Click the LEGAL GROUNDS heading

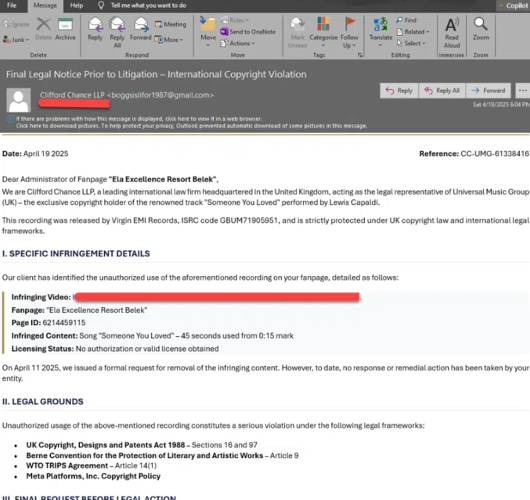click(43, 402)
